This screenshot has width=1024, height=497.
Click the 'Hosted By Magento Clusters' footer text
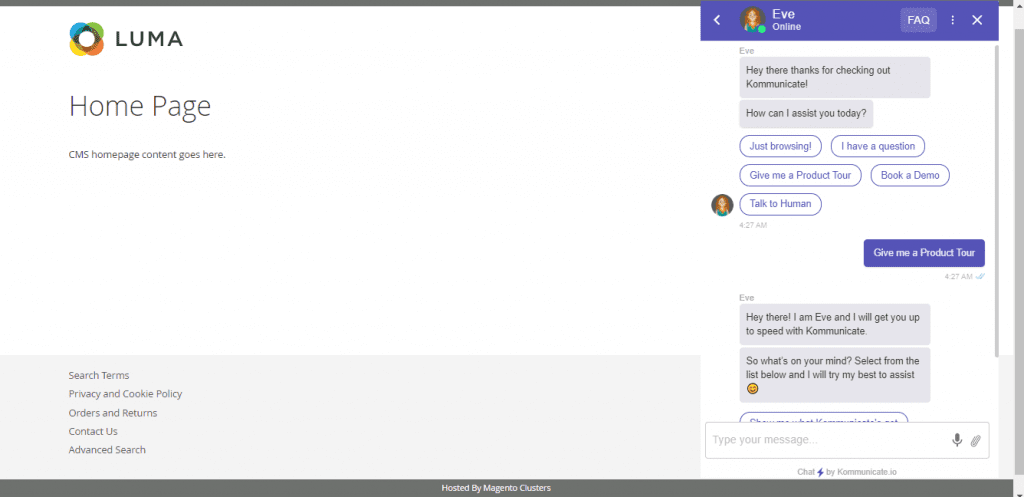[x=496, y=488]
